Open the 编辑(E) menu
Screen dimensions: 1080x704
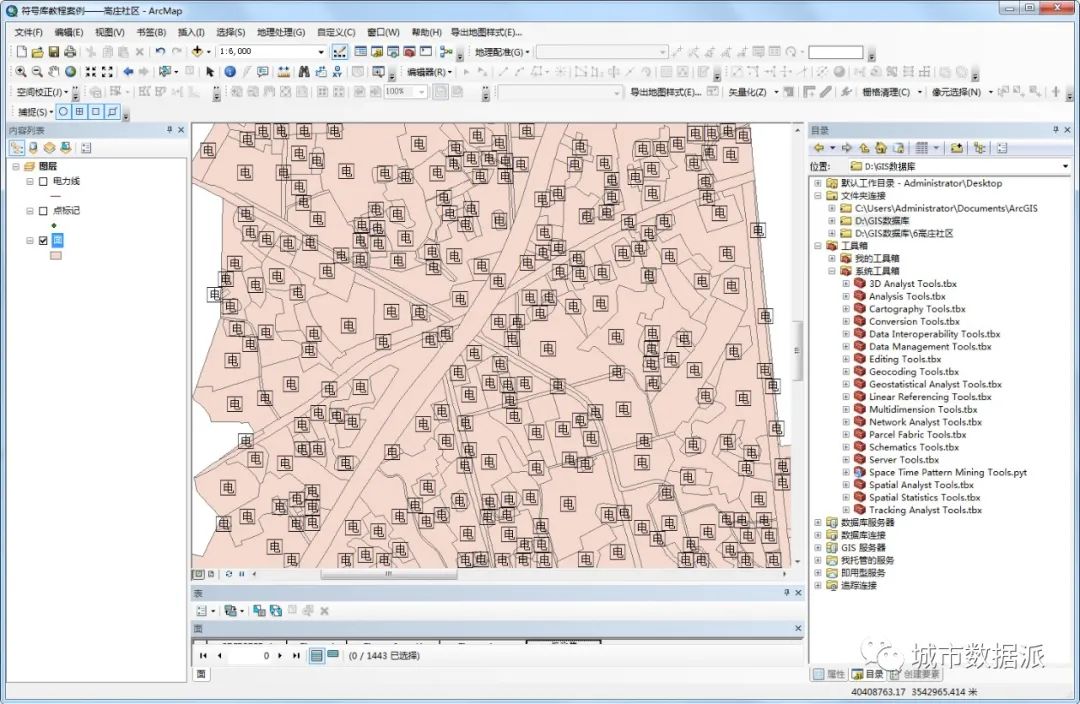[x=69, y=32]
